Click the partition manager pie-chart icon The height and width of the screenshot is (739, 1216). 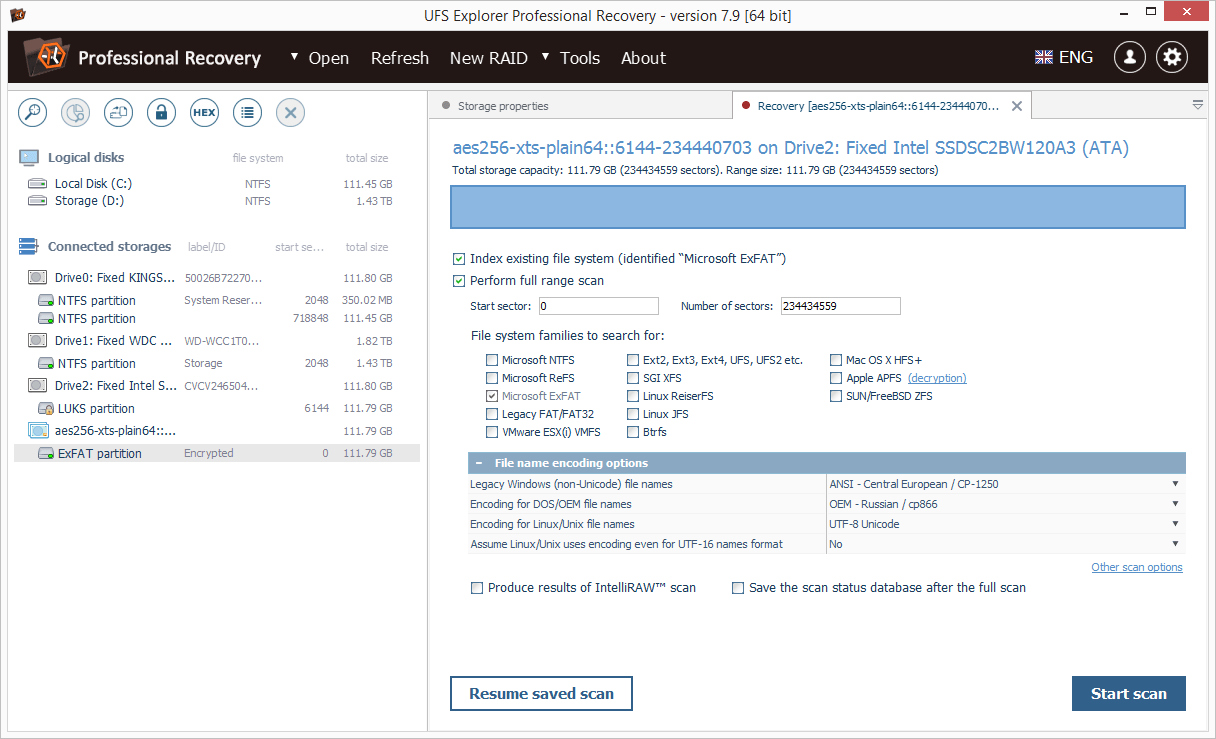(76, 113)
